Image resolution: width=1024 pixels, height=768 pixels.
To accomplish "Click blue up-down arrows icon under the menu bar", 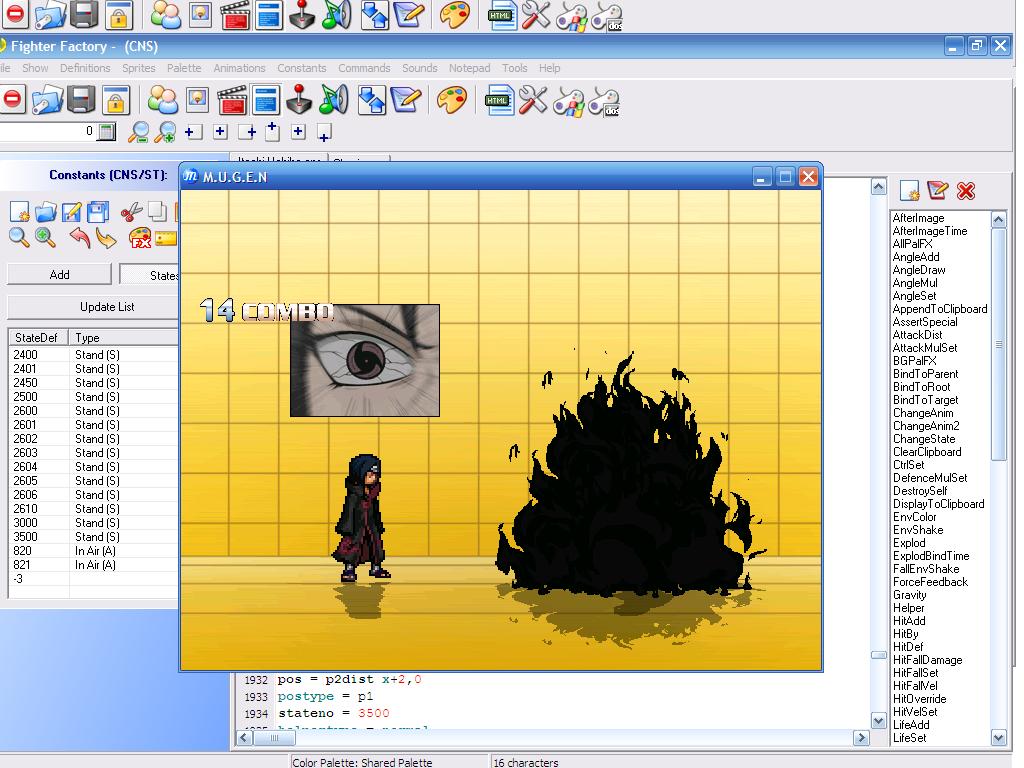I will tap(372, 100).
